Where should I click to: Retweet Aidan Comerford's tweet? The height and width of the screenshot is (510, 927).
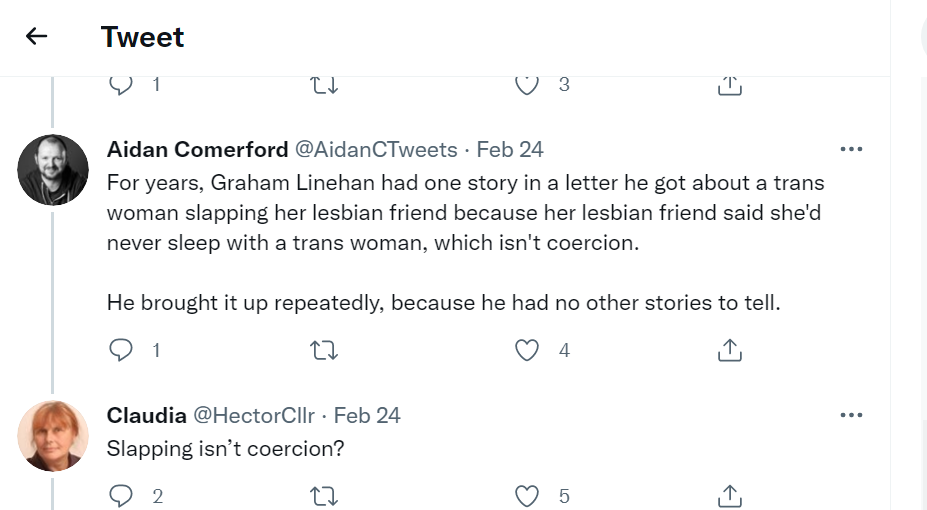325,349
